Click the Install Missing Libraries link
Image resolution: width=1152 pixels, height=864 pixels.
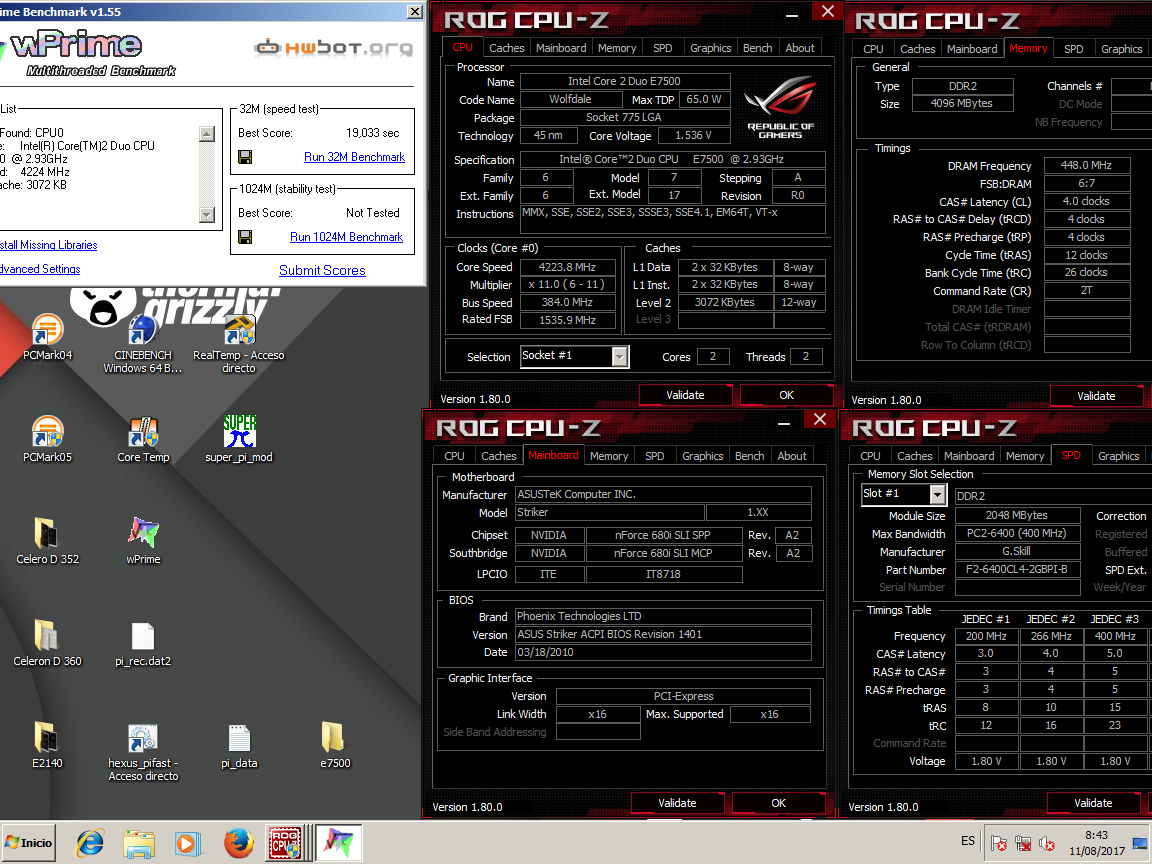pos(48,245)
